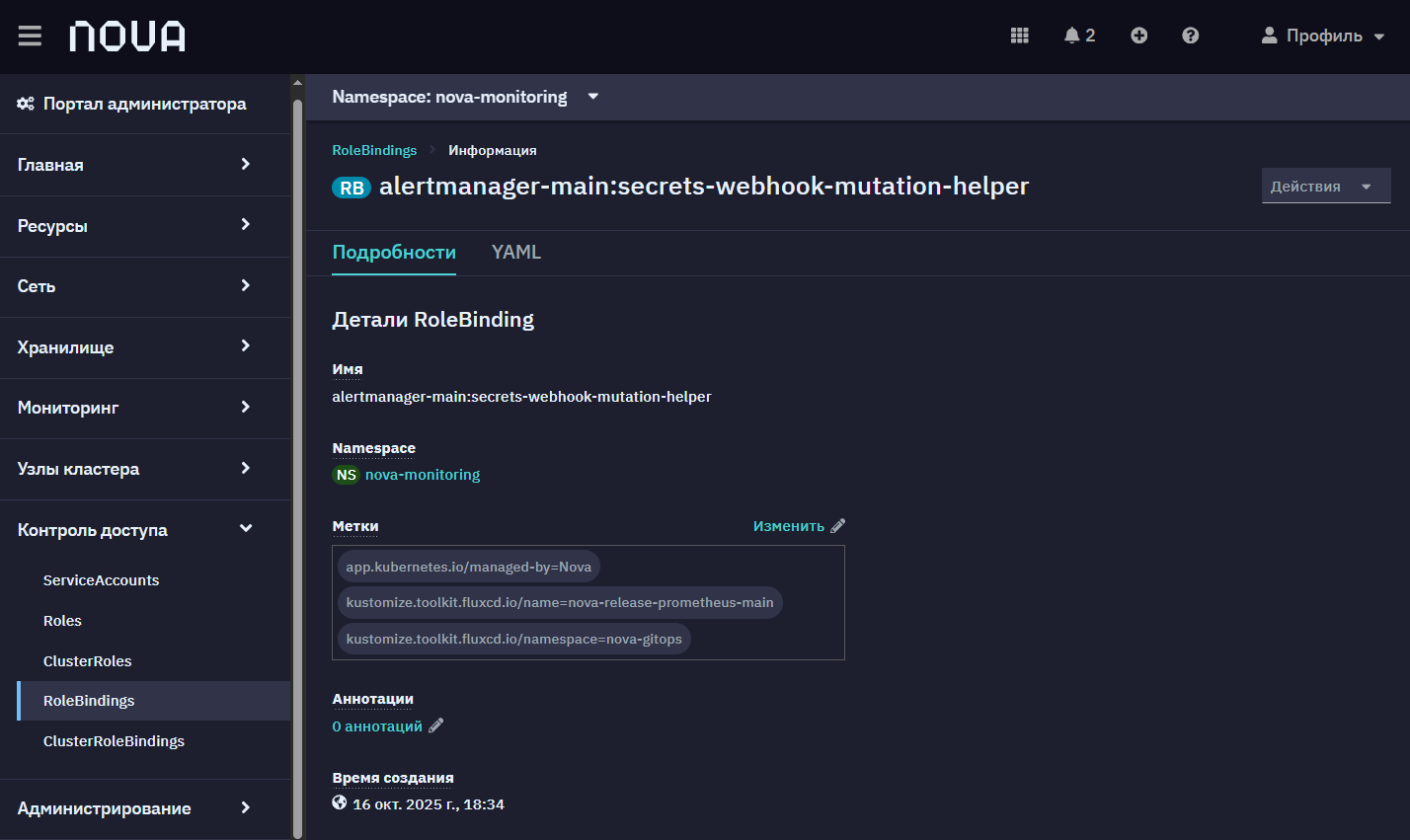Click the name value alertmanager-main:secrets-webhook-mutation-helper
This screenshot has height=840, width=1410.
[x=522, y=397]
